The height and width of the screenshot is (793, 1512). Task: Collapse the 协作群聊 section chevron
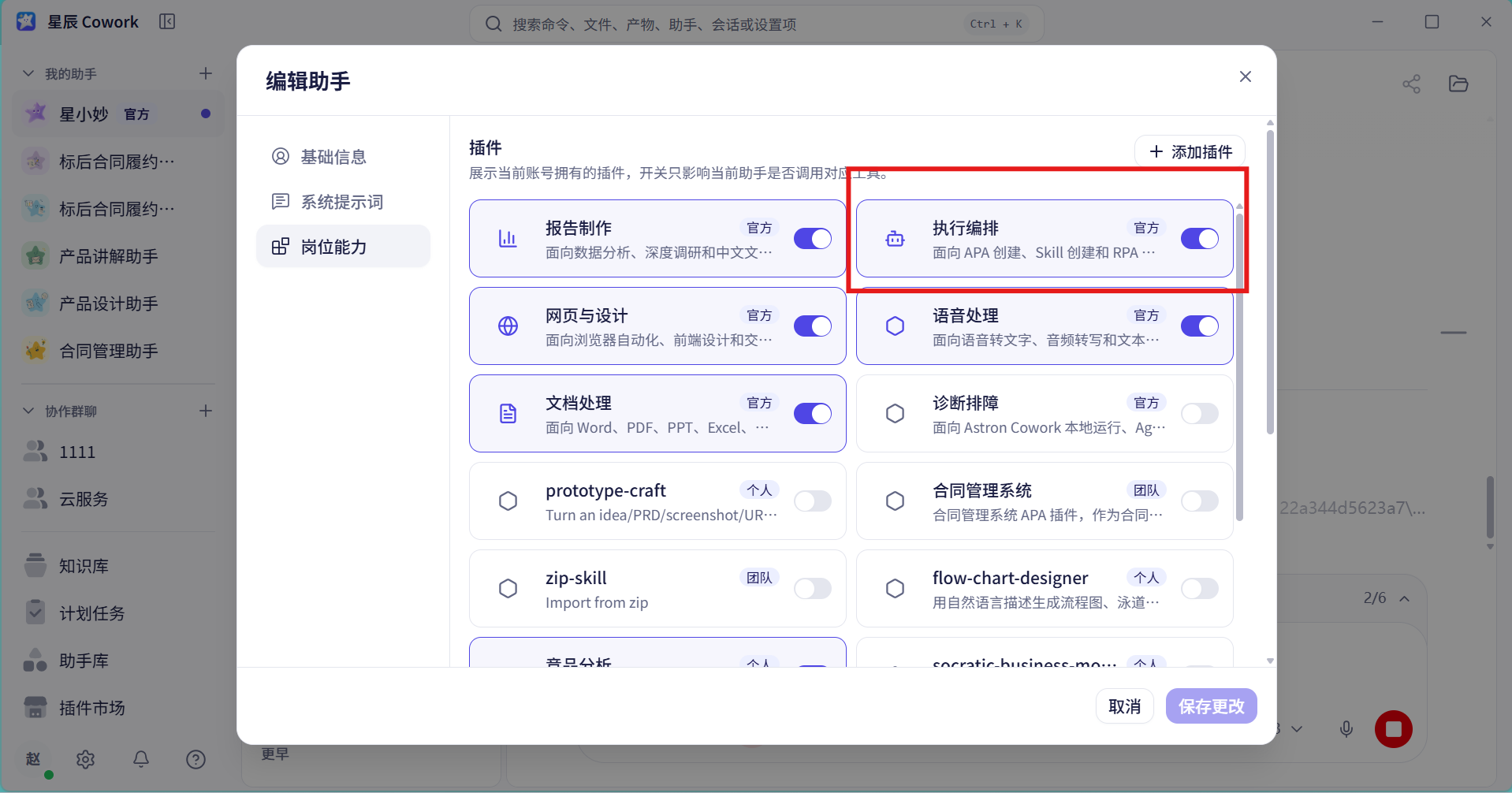click(x=28, y=411)
